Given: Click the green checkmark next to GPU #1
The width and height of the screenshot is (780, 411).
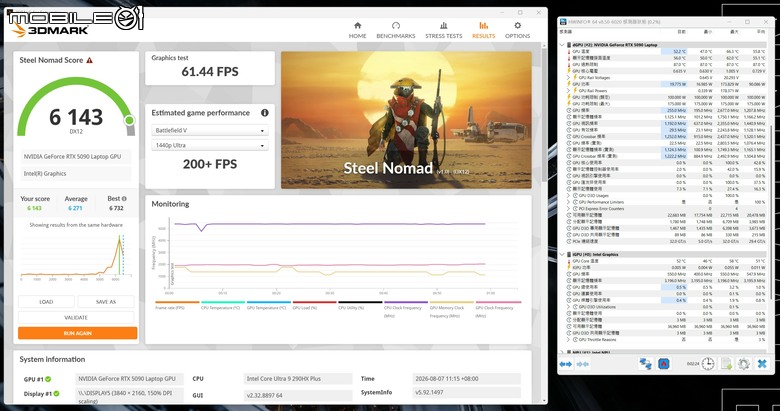Looking at the screenshot, I should [x=48, y=379].
